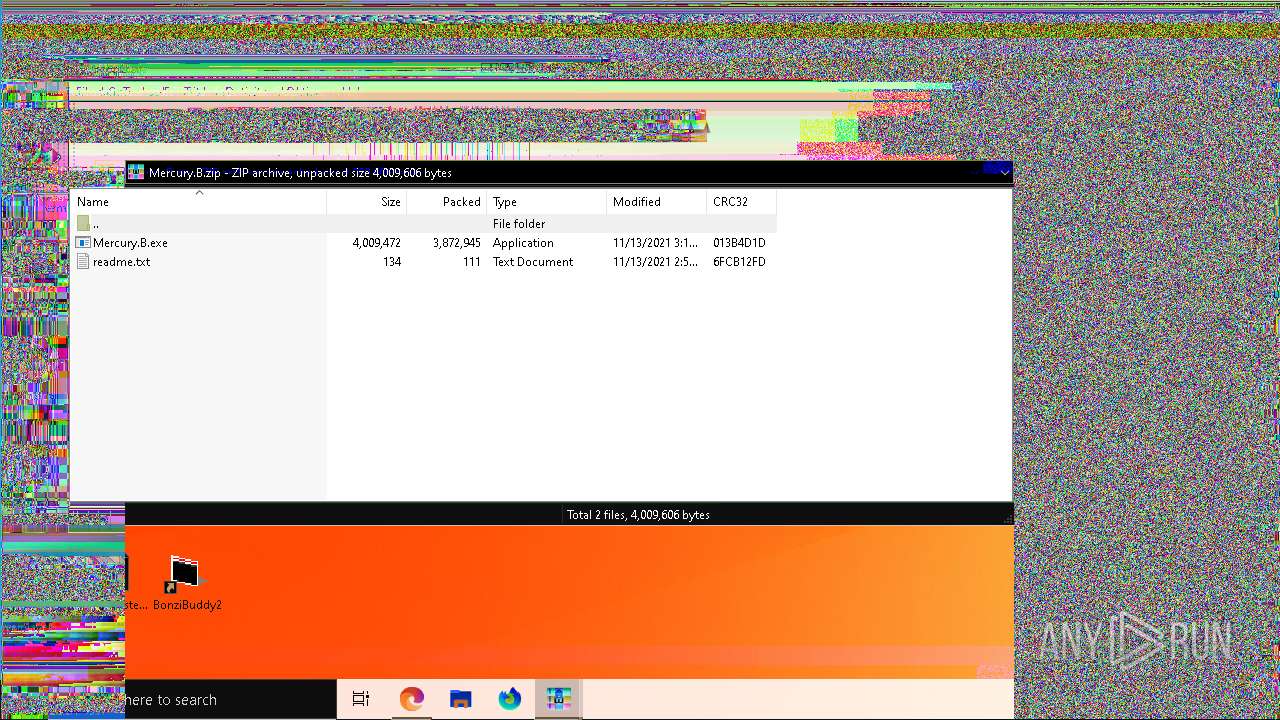
Task: Click readme.txt modified date cell
Action: (656, 262)
